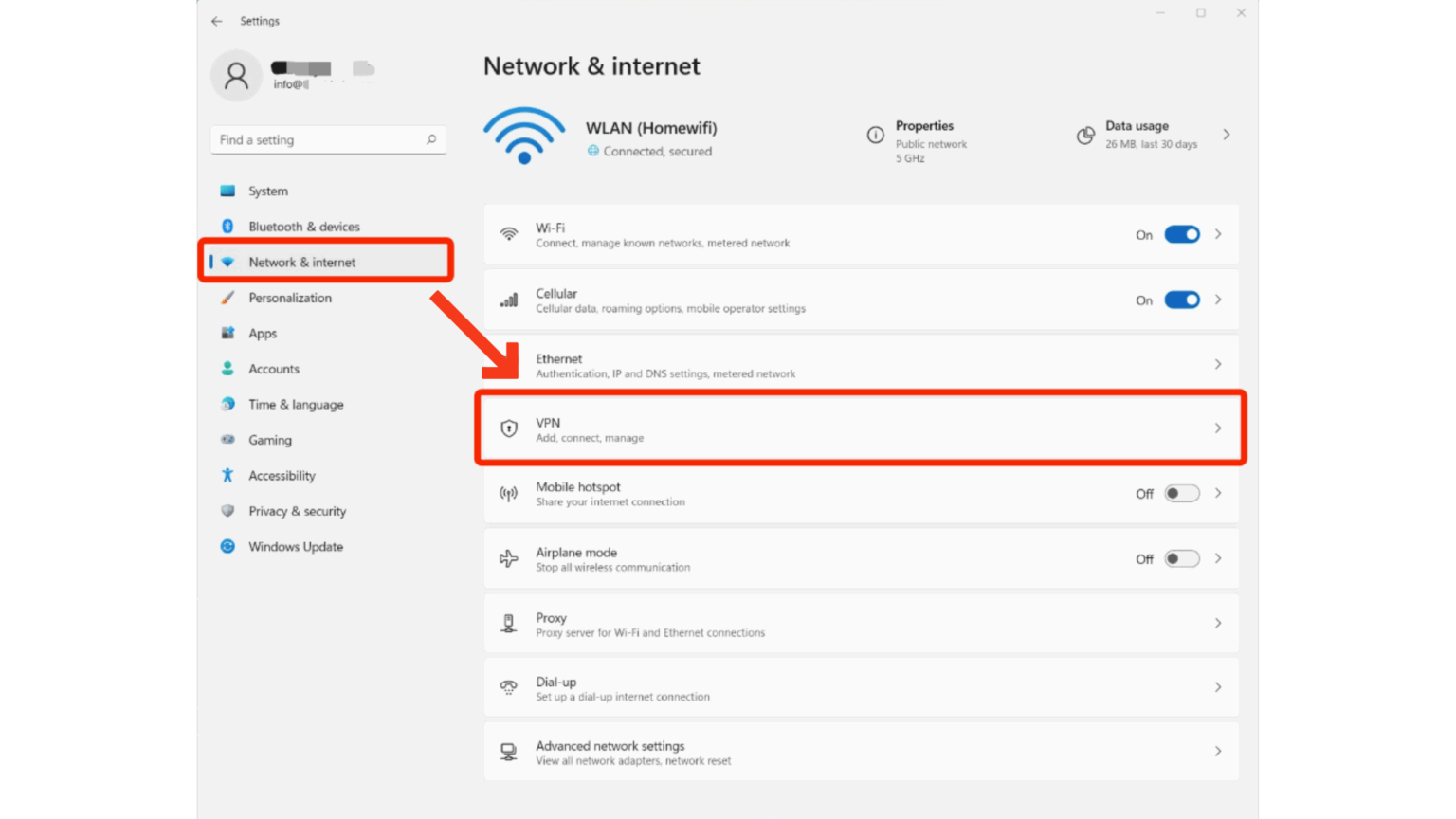Expand the Airplane mode options
The width and height of the screenshot is (1456, 819).
[1218, 558]
